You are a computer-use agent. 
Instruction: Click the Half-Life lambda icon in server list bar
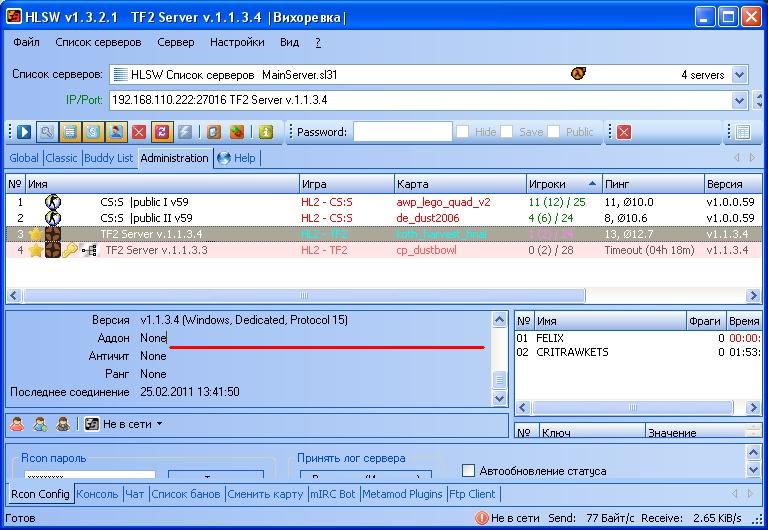coord(578,74)
